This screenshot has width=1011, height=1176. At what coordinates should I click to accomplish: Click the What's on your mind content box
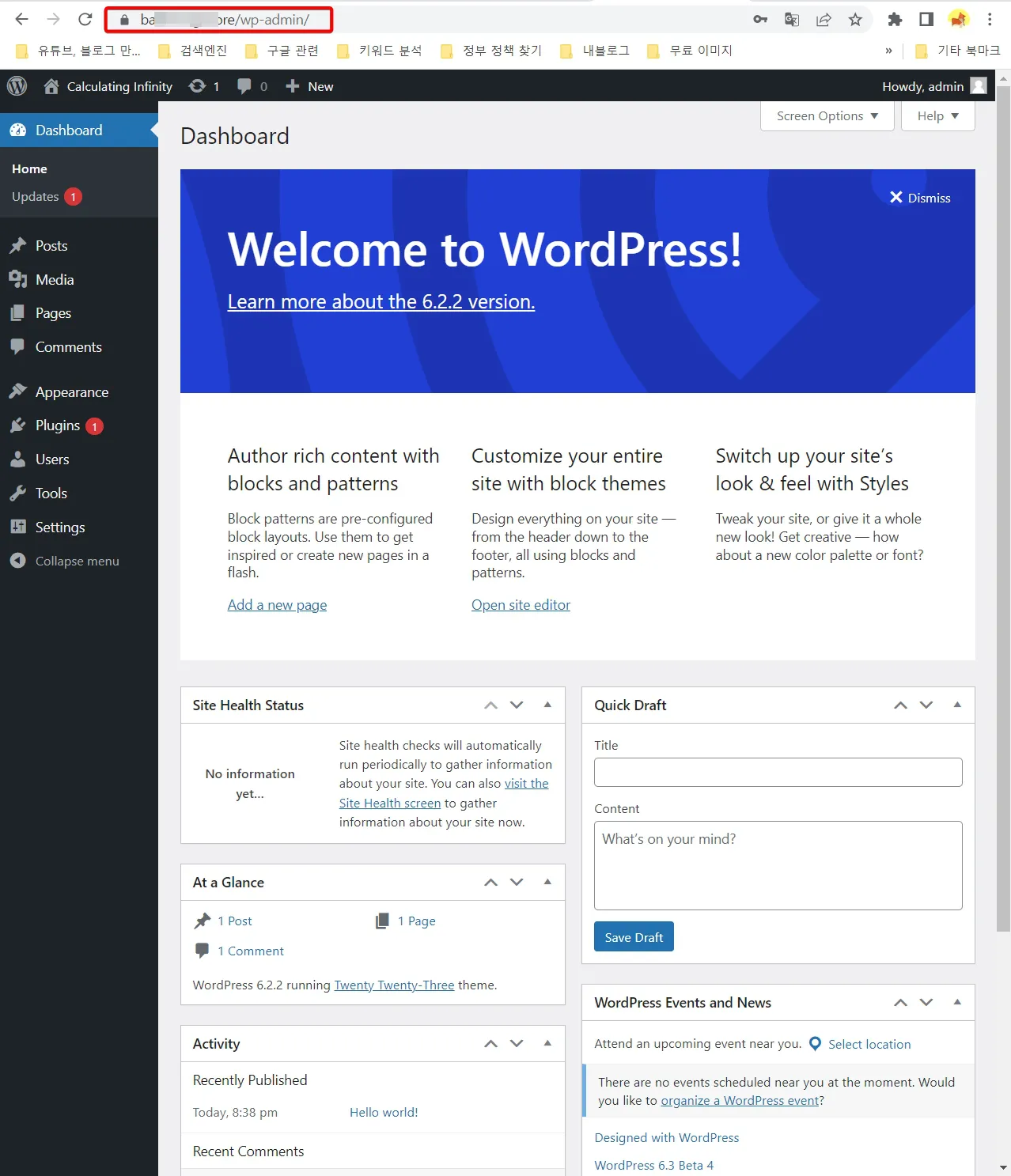(778, 866)
